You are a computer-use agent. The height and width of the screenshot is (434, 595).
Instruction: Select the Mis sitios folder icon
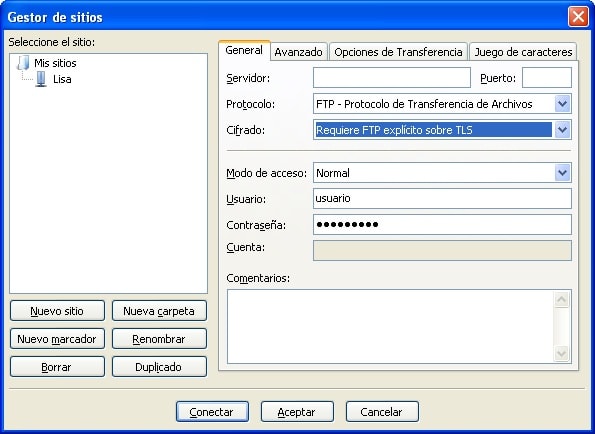(x=23, y=63)
